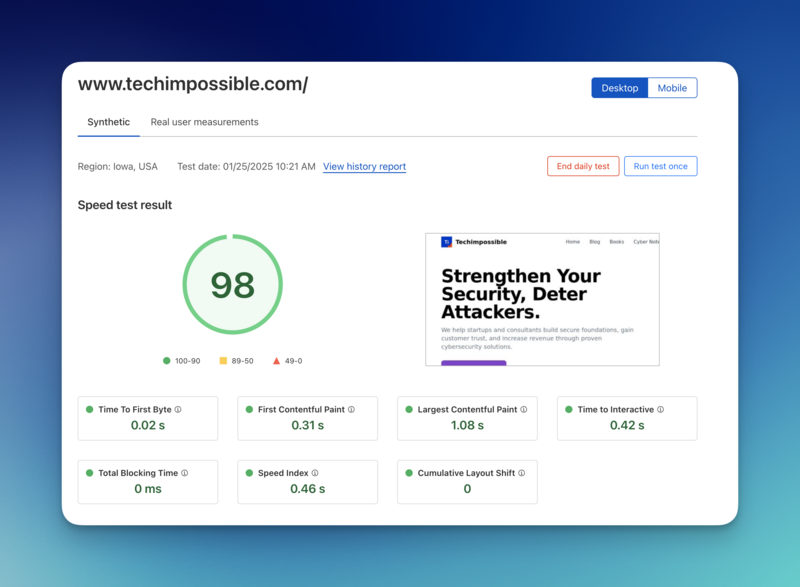This screenshot has width=800, height=587.
Task: Click info icon beside First Contentful Paint
Action: [351, 410]
